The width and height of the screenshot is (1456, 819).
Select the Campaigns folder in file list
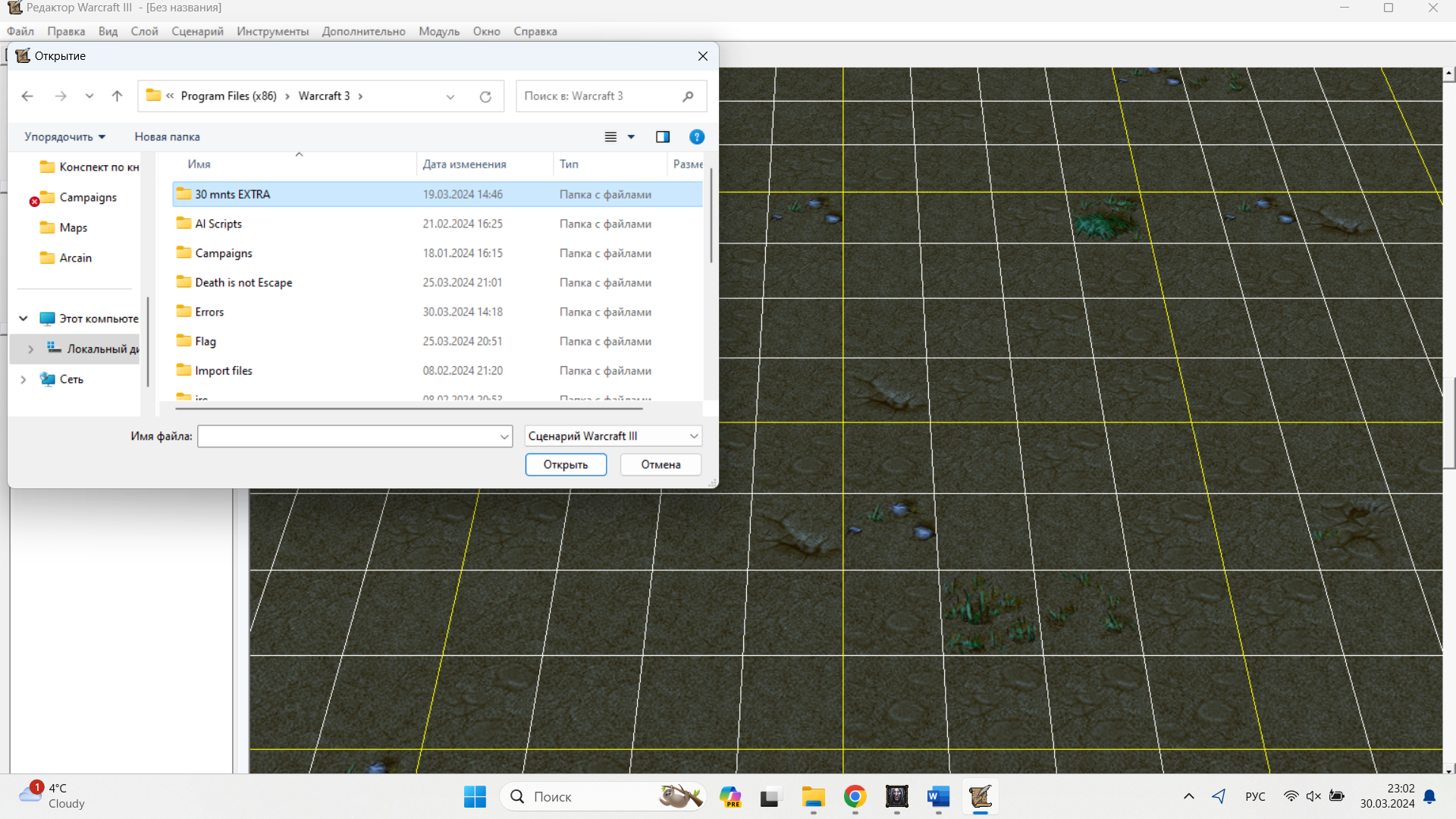(x=438, y=253)
